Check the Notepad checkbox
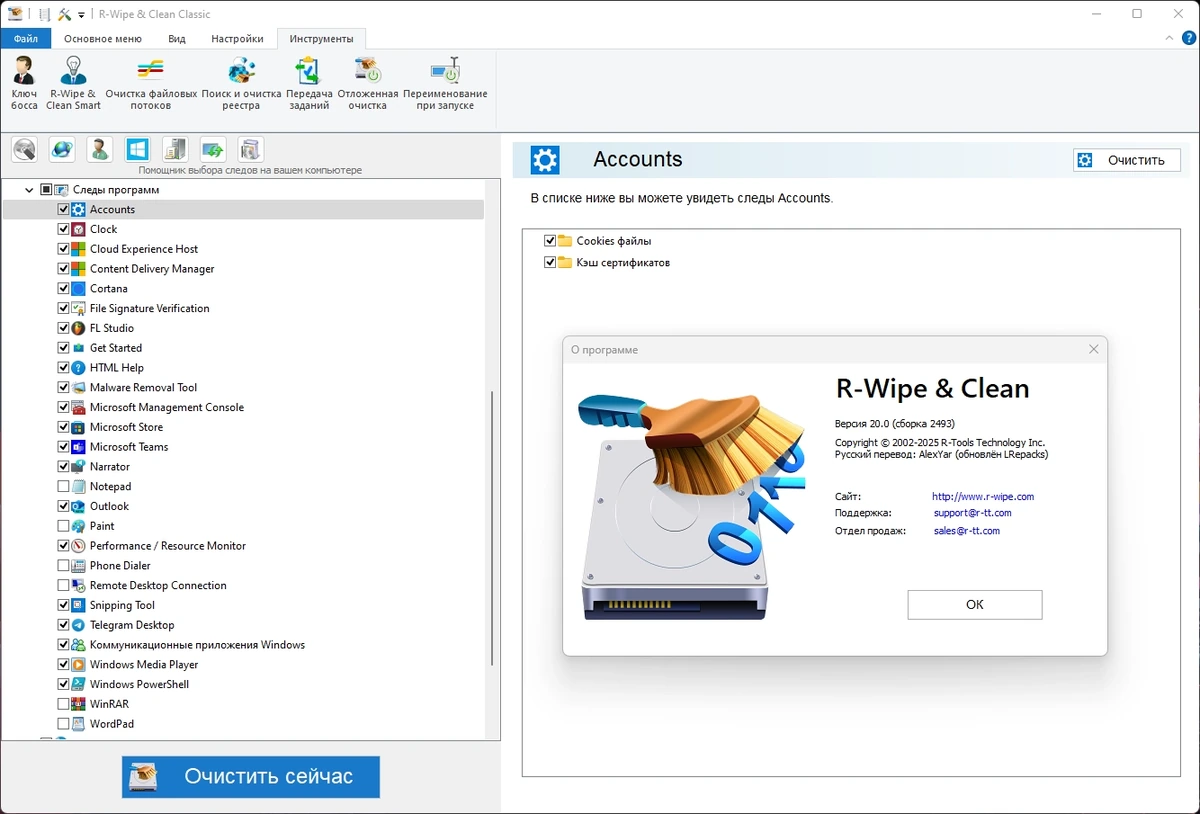The height and width of the screenshot is (814, 1200). click(64, 486)
